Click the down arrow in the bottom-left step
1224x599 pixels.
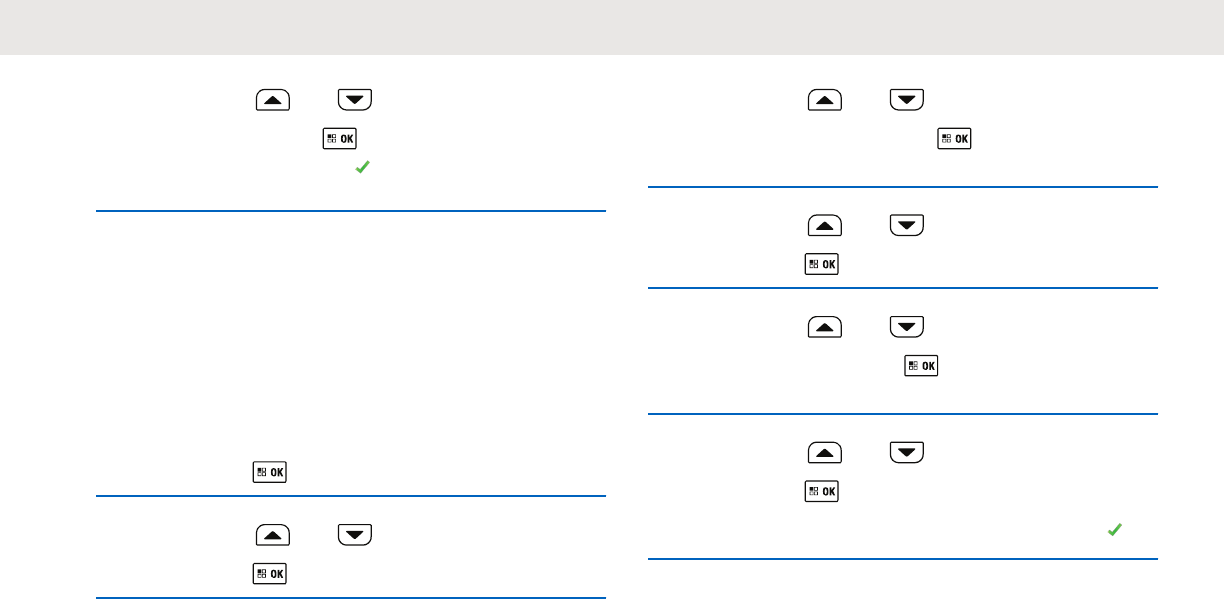[x=355, y=536]
